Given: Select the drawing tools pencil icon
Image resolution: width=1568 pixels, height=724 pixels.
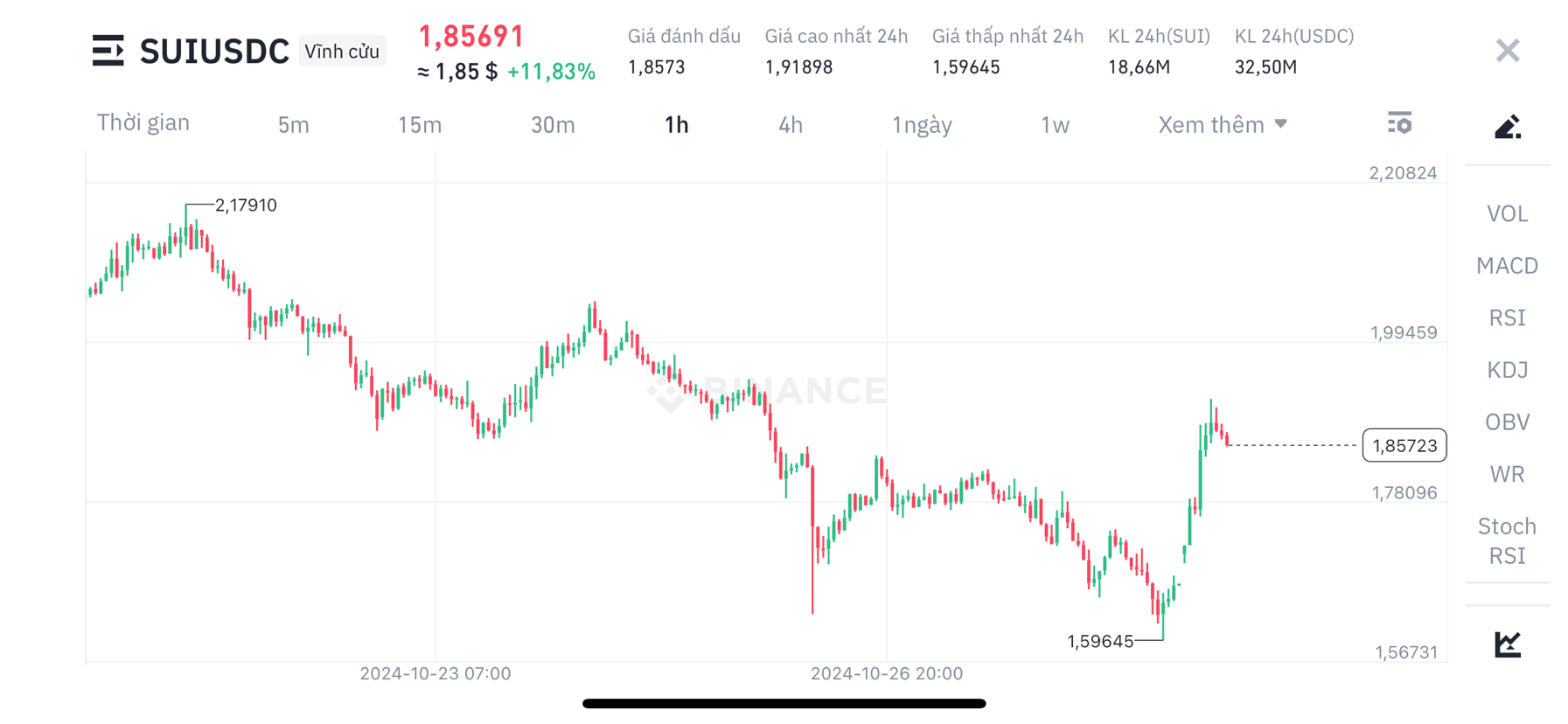Looking at the screenshot, I should pos(1507,126).
